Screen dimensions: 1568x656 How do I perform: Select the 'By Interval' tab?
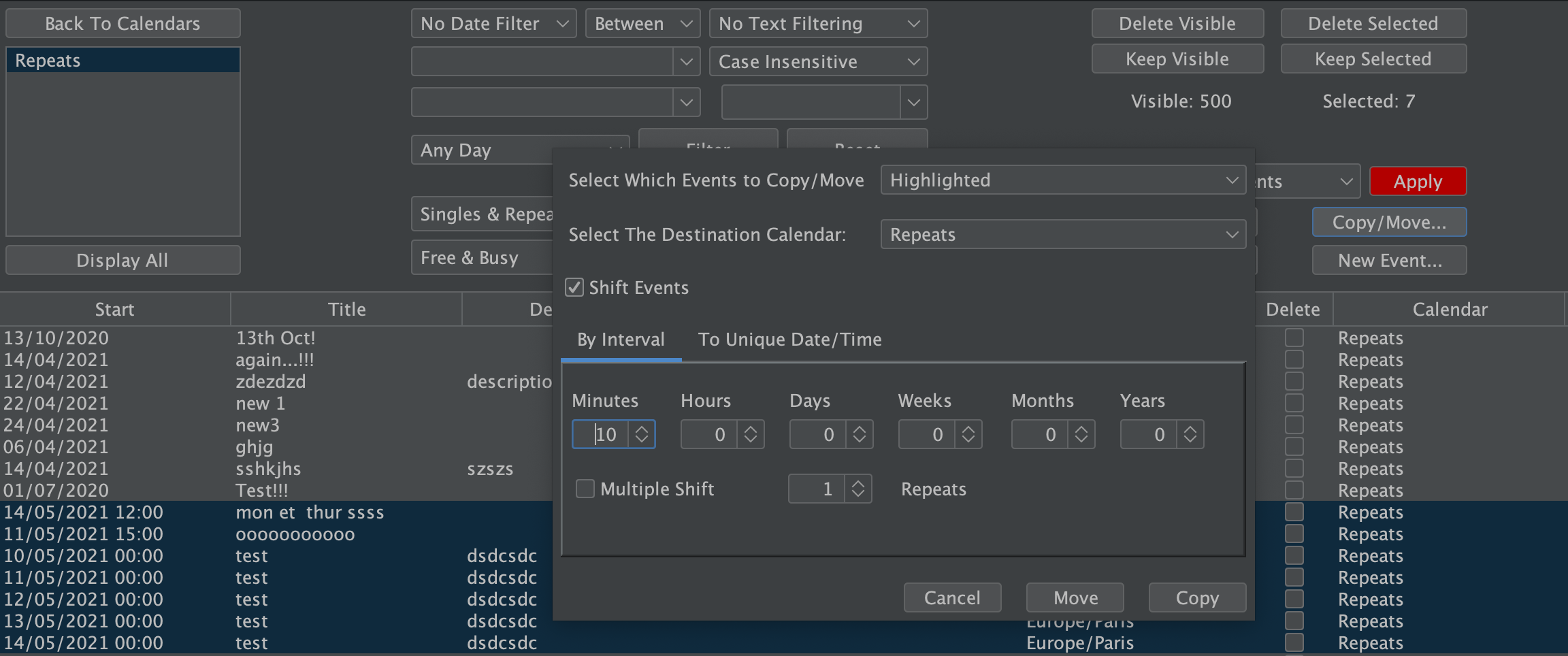pyautogui.click(x=620, y=339)
